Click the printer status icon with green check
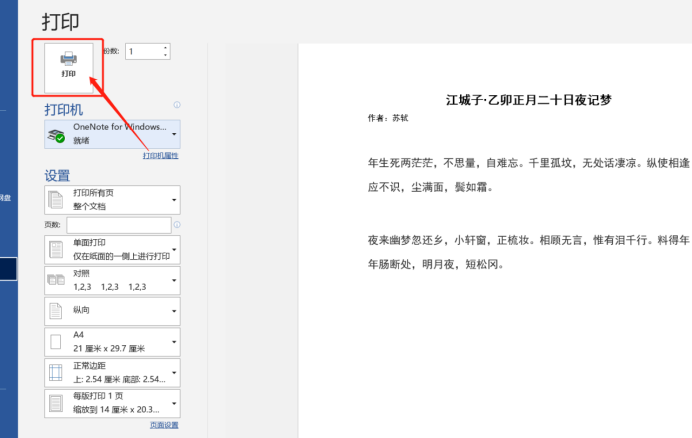Viewport: 692px width, 438px height. click(x=56, y=136)
